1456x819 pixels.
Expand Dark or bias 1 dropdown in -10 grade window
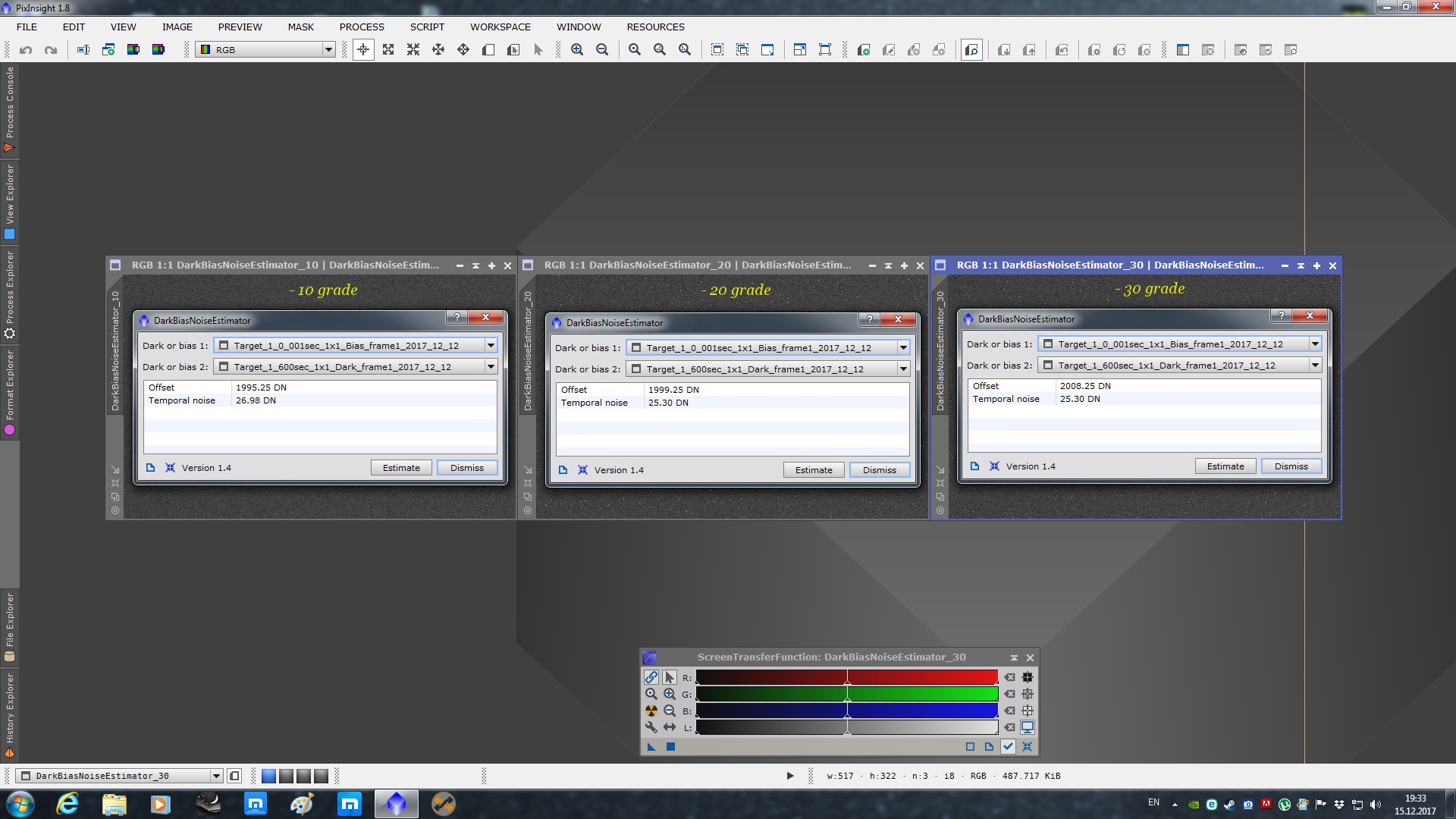point(491,346)
